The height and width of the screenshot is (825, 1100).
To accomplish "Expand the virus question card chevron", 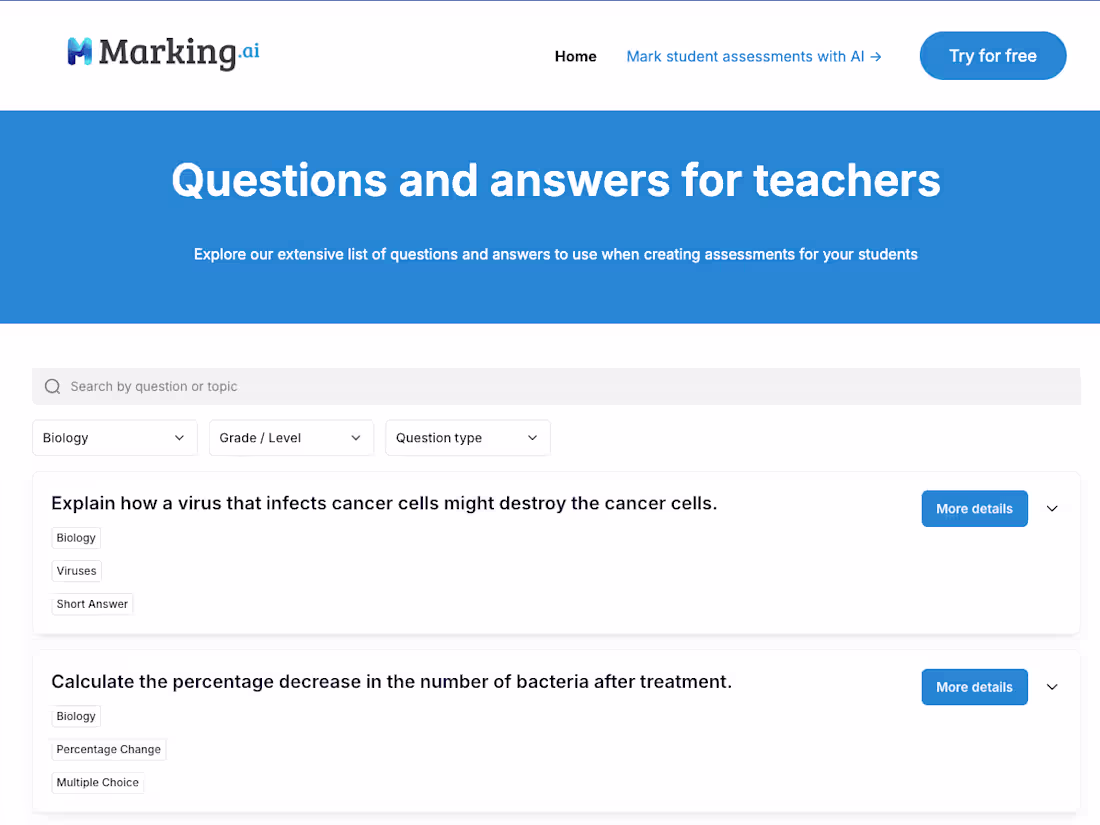I will pyautogui.click(x=1052, y=508).
